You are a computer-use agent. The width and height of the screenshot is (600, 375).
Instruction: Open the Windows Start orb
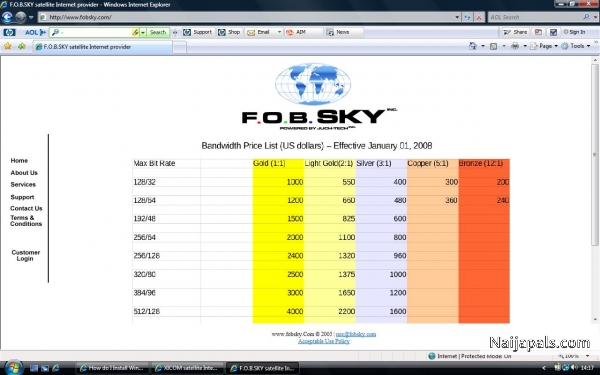tap(12, 368)
